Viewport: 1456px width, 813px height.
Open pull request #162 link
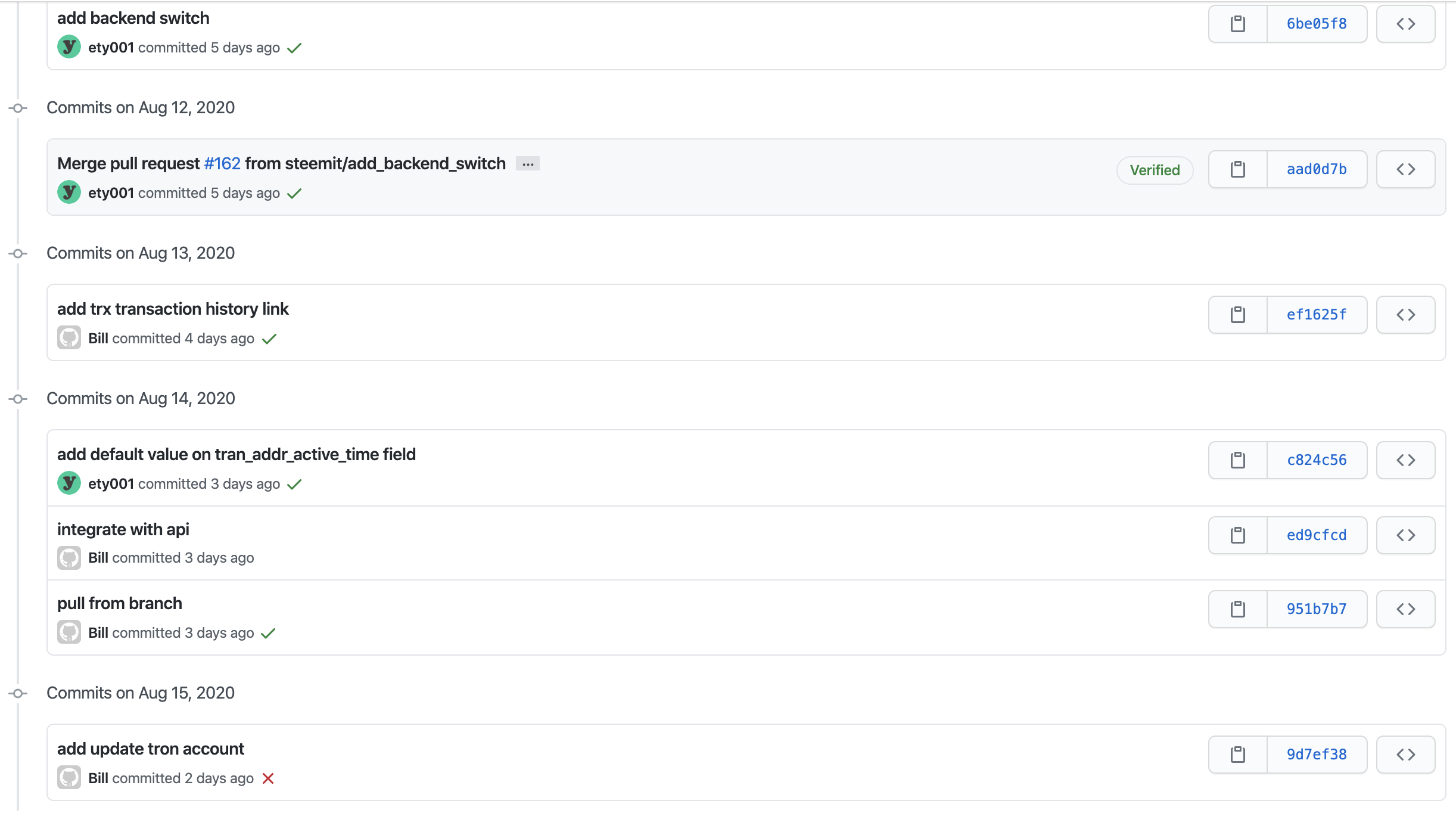[x=222, y=163]
